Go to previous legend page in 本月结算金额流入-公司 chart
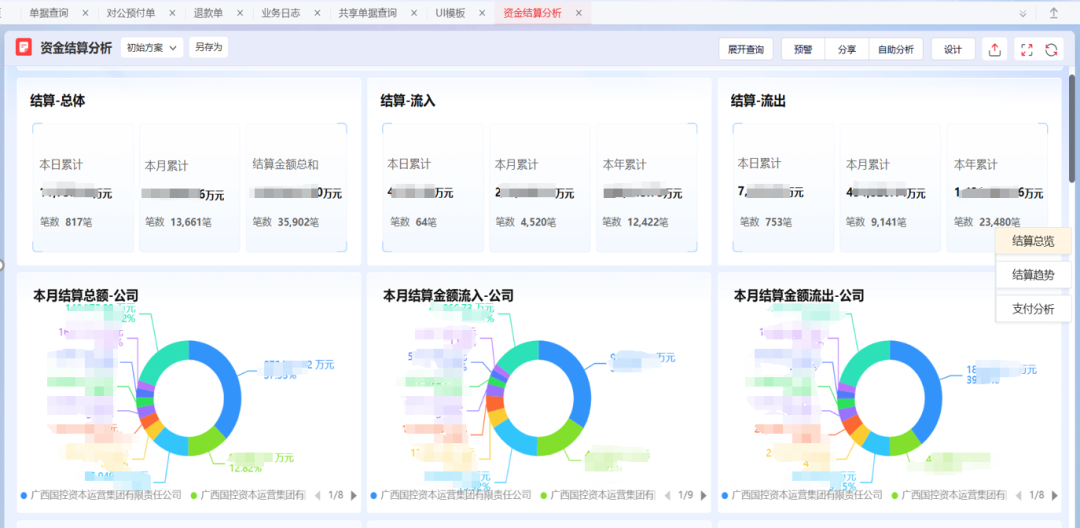This screenshot has width=1080, height=528. pos(667,495)
